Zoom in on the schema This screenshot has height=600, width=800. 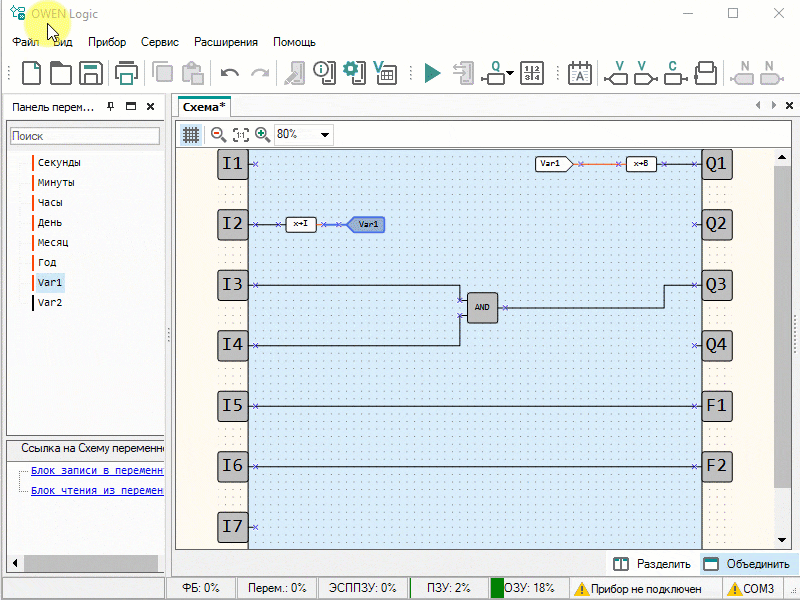coord(263,135)
